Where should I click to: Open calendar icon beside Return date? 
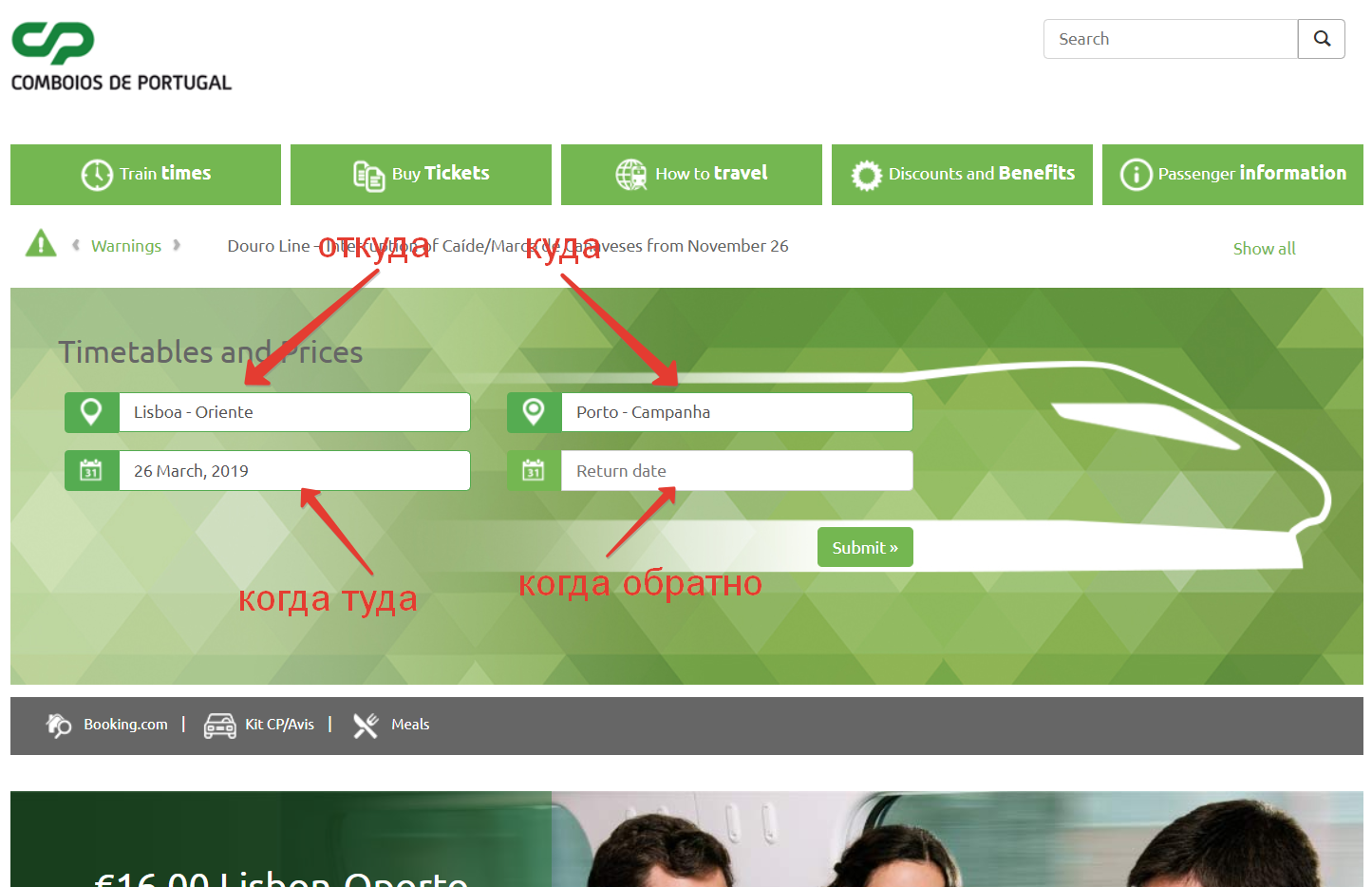(535, 471)
